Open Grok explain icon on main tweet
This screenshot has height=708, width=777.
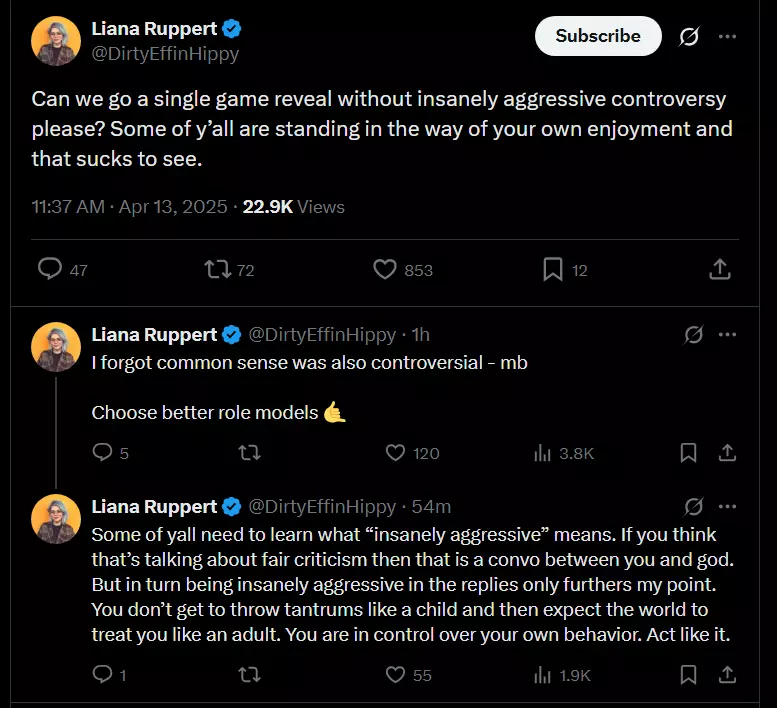click(689, 36)
